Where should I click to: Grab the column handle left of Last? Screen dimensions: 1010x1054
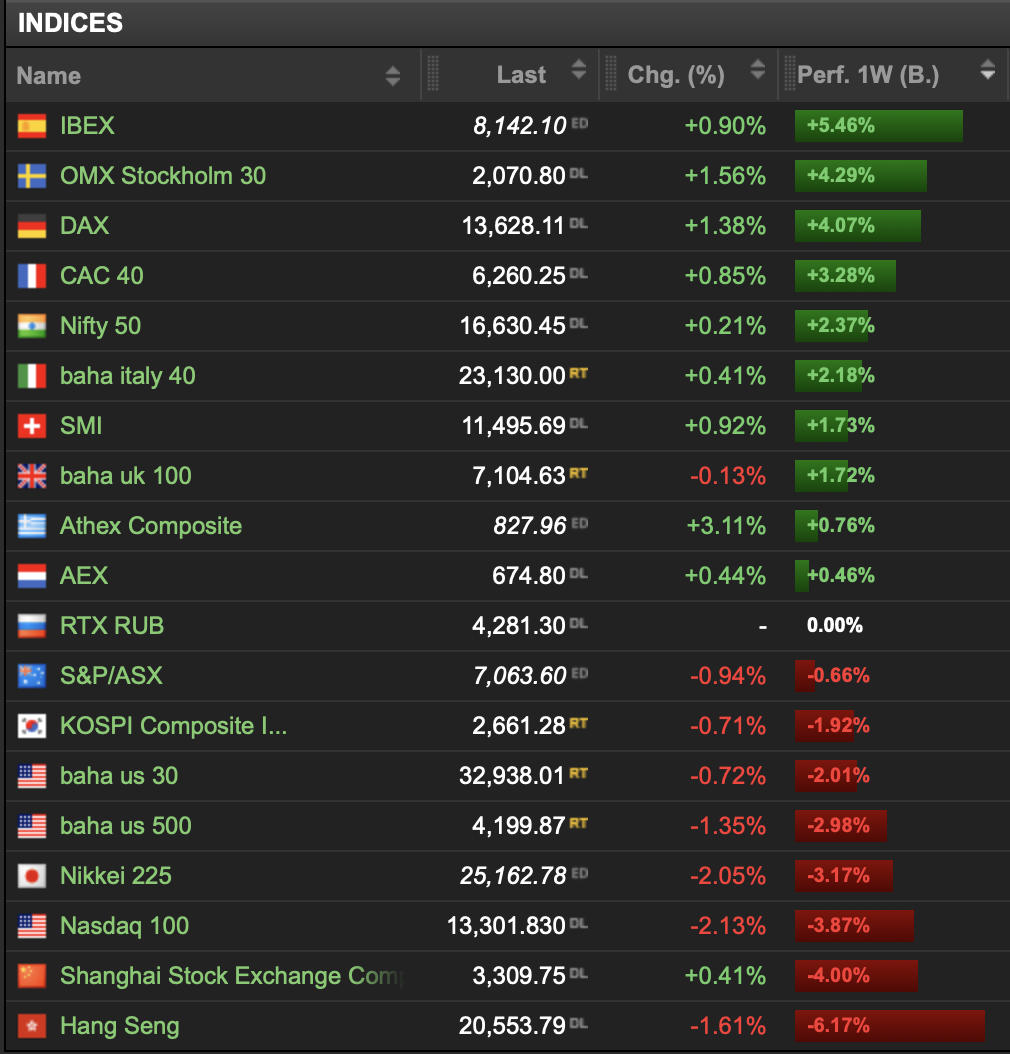click(433, 73)
